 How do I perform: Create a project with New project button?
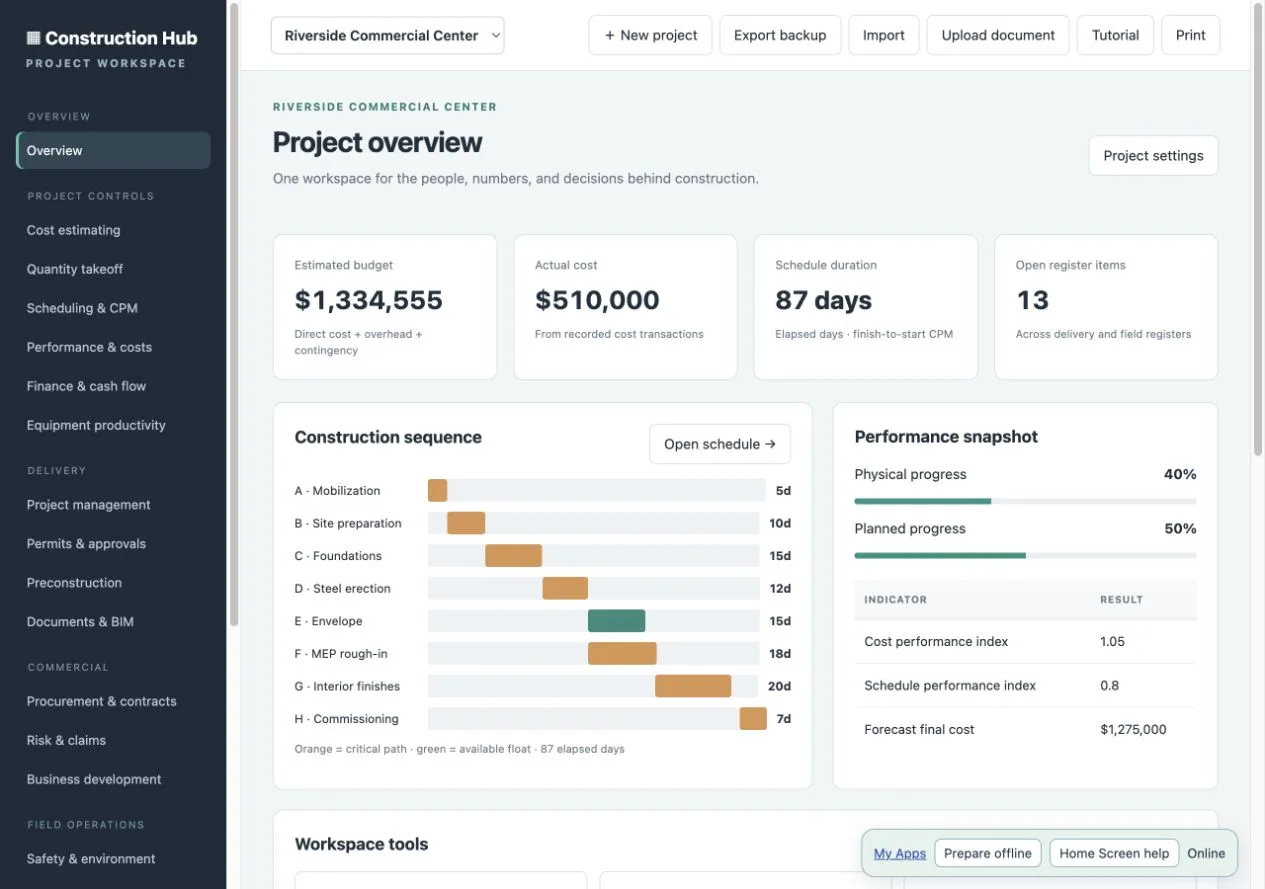[x=650, y=35]
